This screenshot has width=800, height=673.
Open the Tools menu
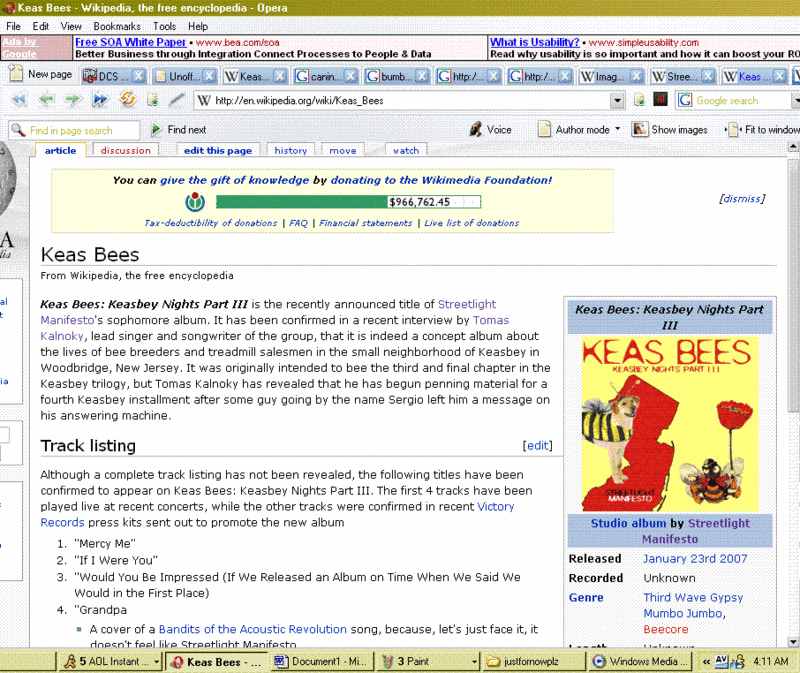(164, 27)
